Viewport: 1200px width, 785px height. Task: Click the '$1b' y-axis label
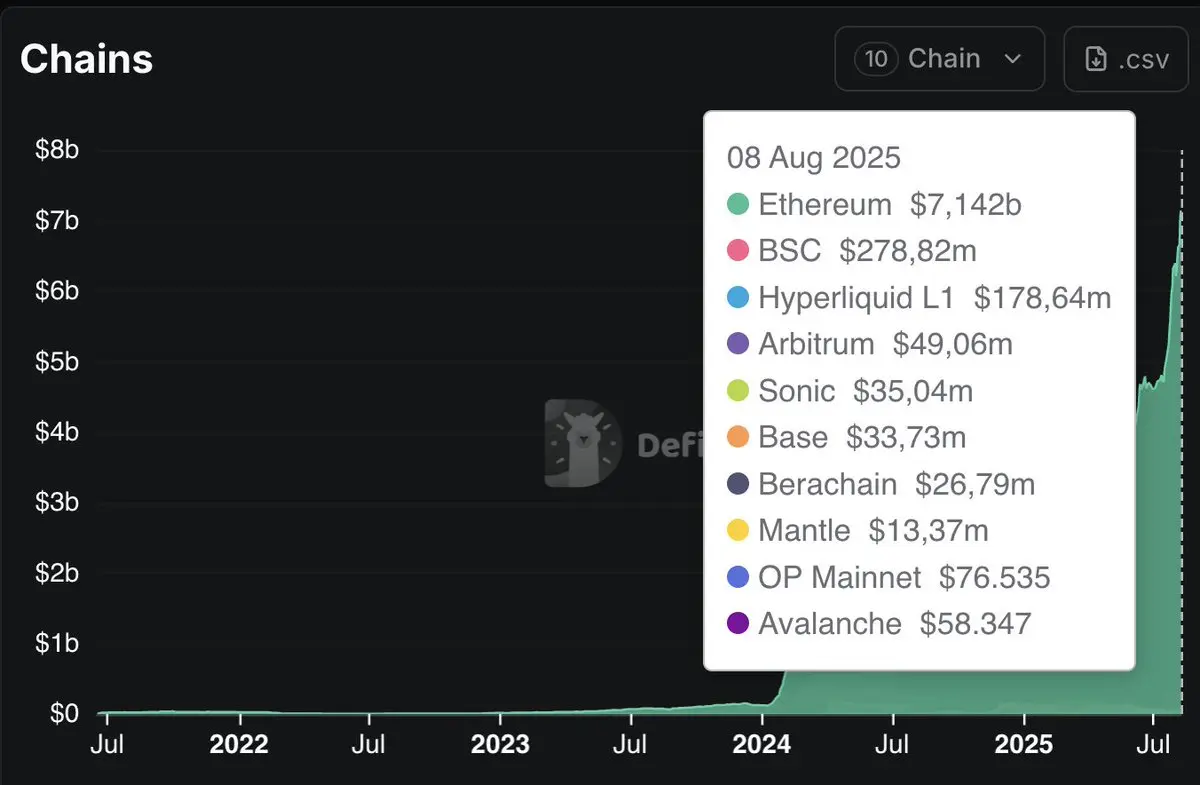[x=57, y=643]
